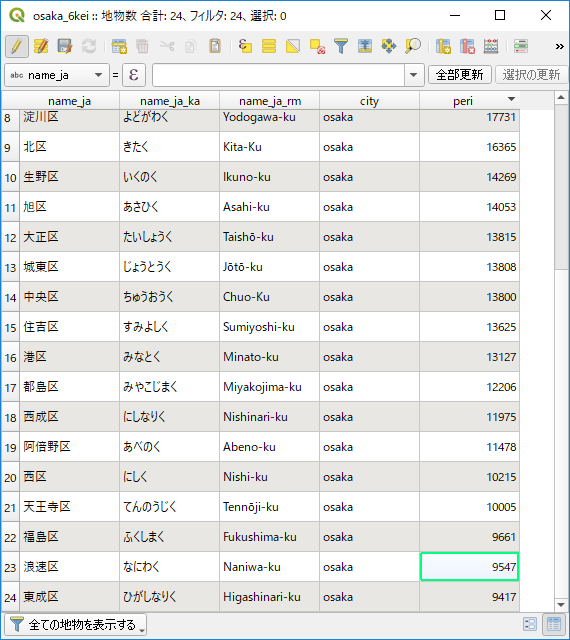Open field calculator abacus icon
The width and height of the screenshot is (570, 640).
(x=491, y=46)
